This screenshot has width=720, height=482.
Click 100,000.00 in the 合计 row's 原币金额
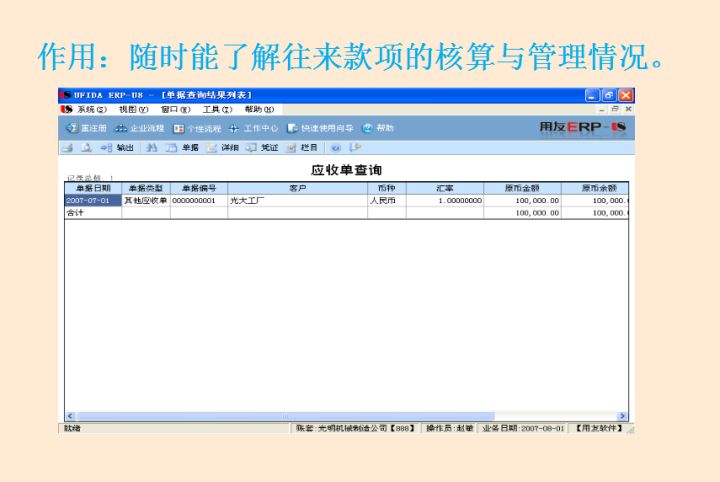522,213
